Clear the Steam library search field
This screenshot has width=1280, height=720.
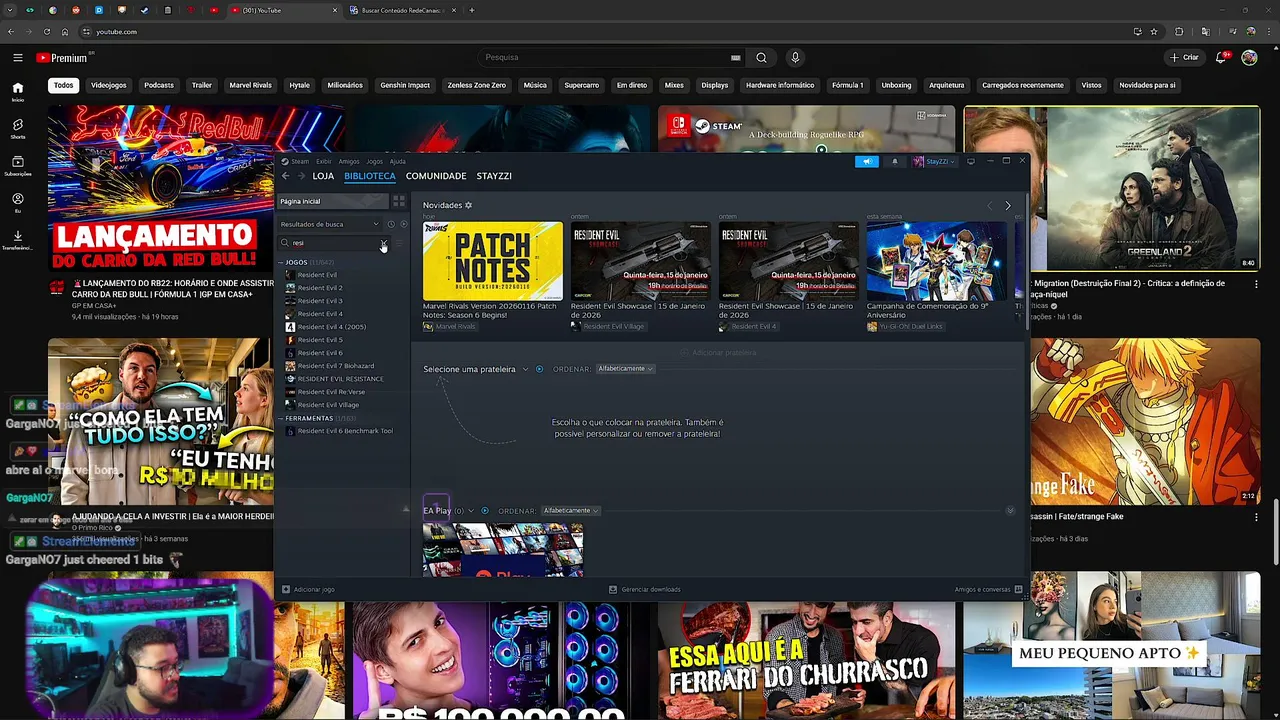click(383, 243)
